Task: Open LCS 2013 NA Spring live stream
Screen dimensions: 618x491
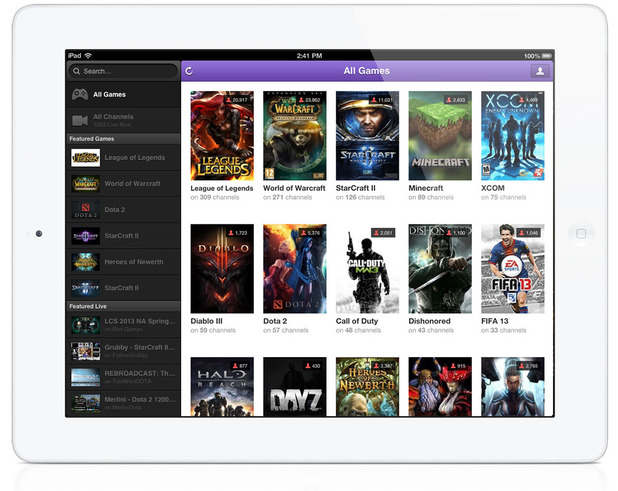Action: (123, 325)
